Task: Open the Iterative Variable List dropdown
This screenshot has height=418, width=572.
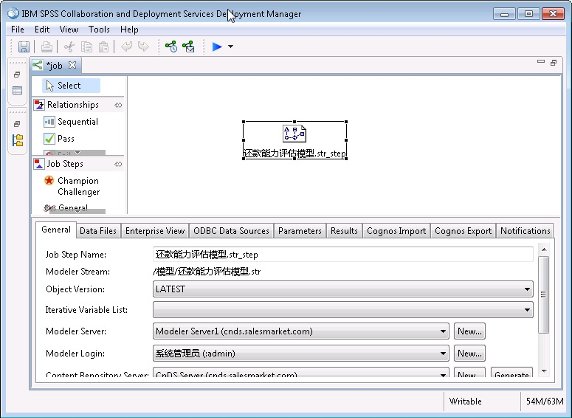Action: 343,310
